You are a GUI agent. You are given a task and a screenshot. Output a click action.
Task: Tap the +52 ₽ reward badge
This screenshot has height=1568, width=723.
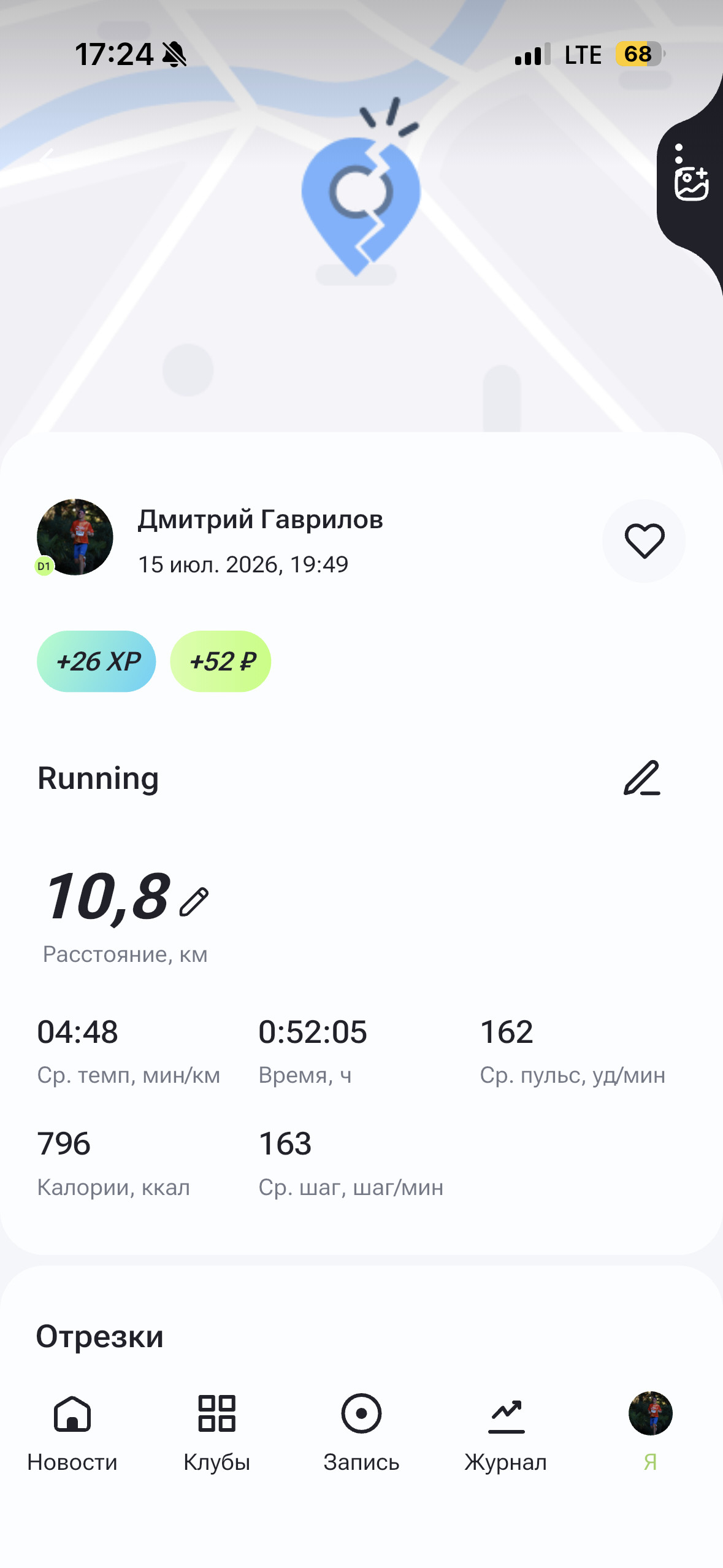click(221, 661)
